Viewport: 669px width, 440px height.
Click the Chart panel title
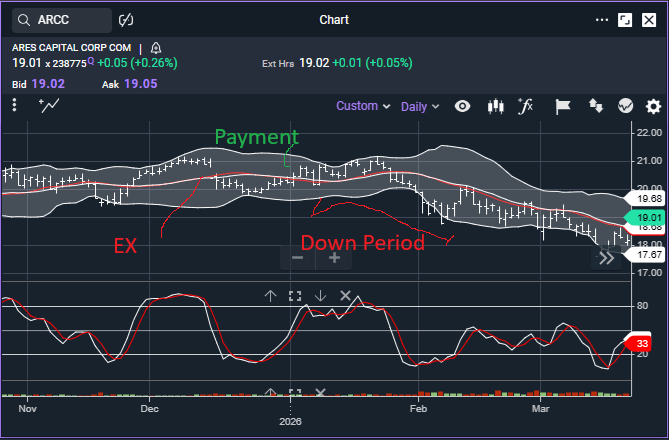(334, 20)
